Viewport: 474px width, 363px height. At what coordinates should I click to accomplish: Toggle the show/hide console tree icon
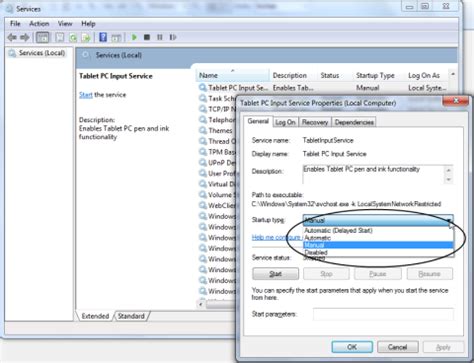pos(42,37)
